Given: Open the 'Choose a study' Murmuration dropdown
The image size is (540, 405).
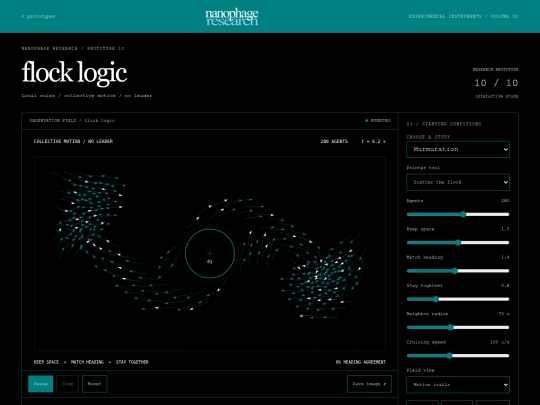Looking at the screenshot, I should pos(458,149).
